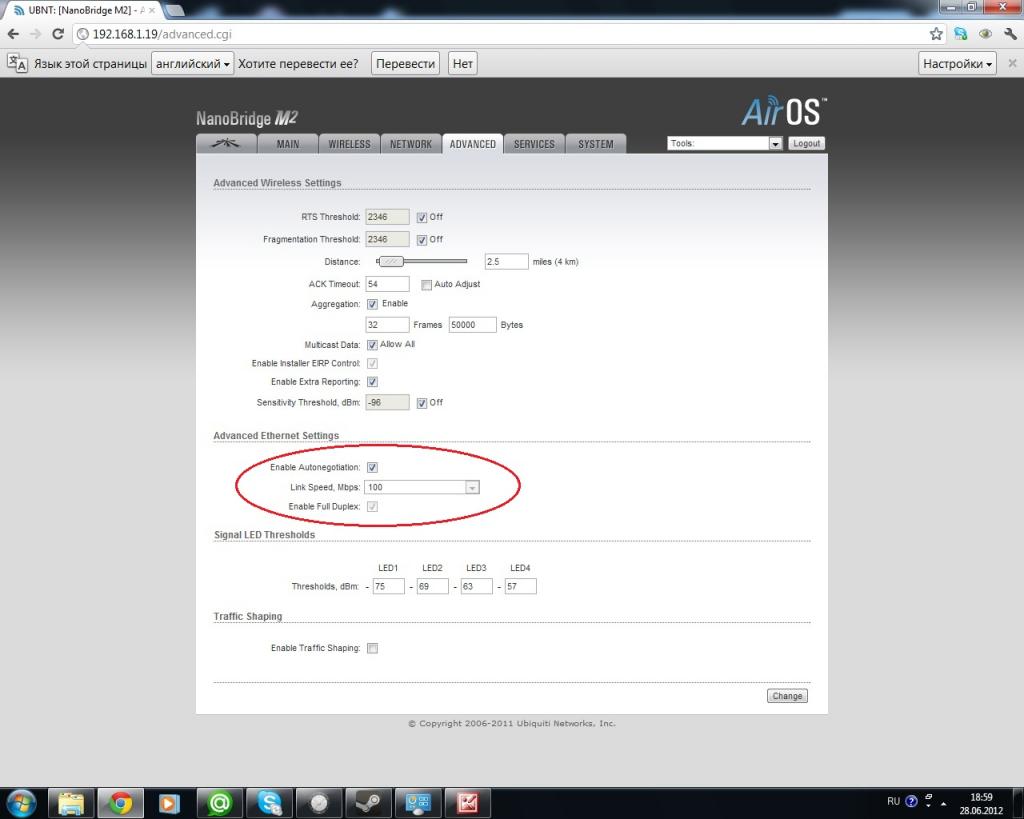Switch to WIRELESS tab

(x=349, y=144)
